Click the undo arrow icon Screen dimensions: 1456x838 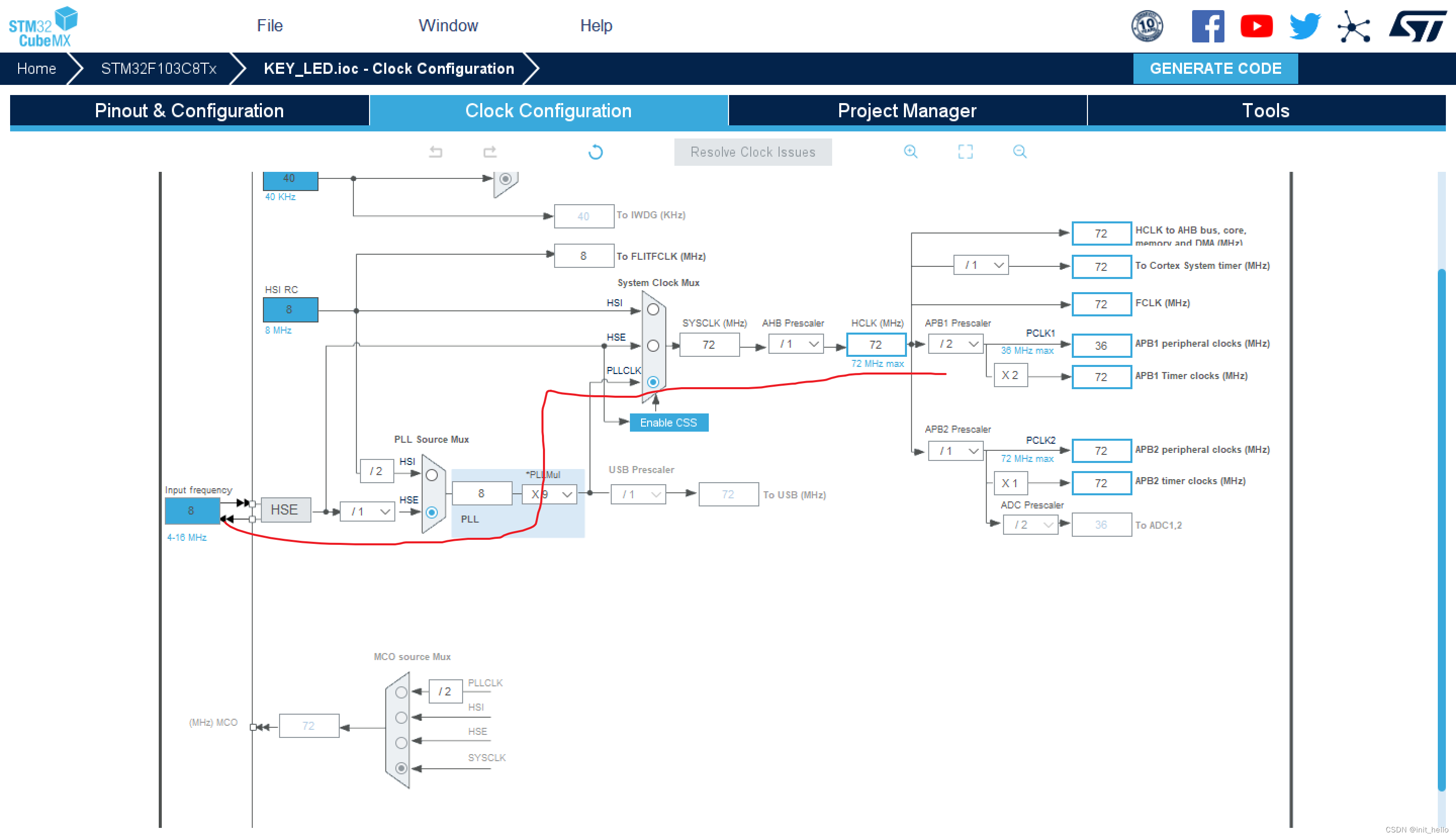(x=436, y=152)
